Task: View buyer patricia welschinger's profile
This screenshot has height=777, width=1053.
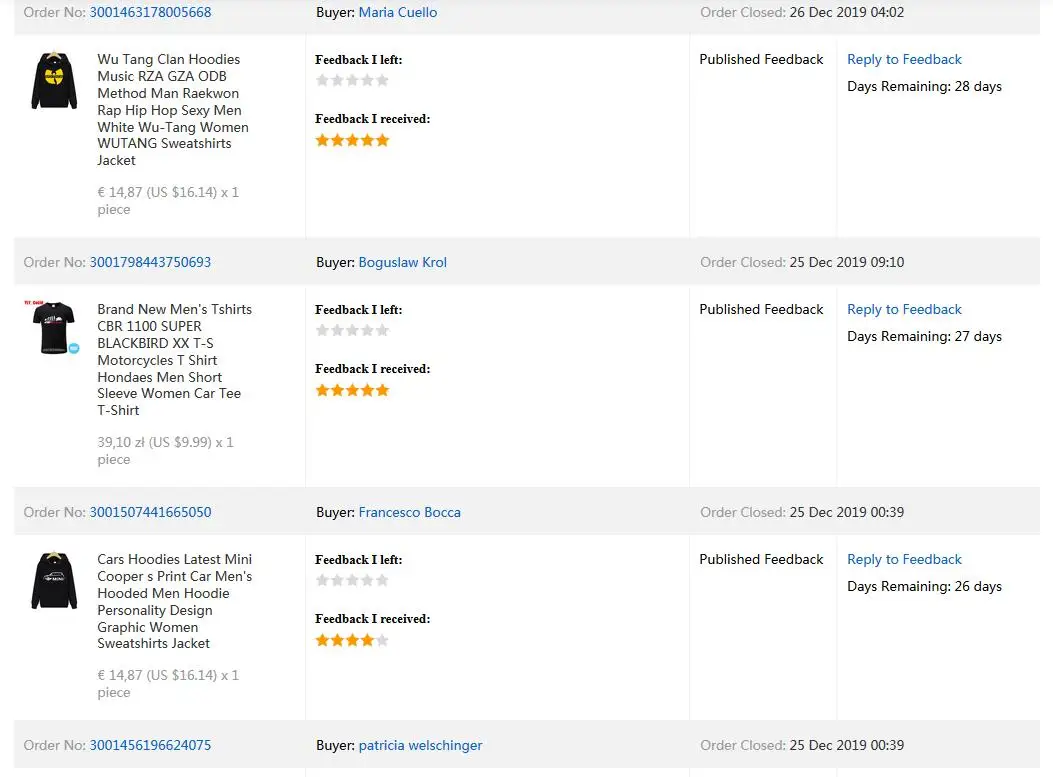Action: pyautogui.click(x=420, y=746)
